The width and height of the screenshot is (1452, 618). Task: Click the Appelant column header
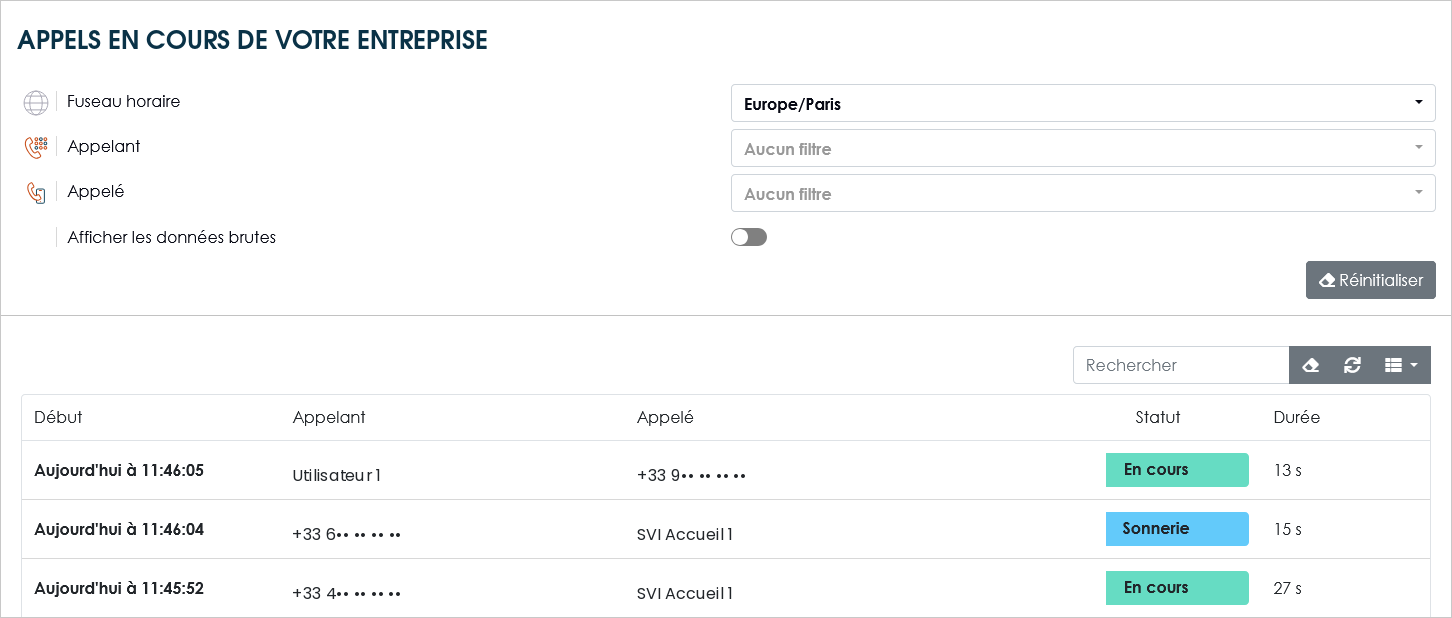[x=329, y=417]
